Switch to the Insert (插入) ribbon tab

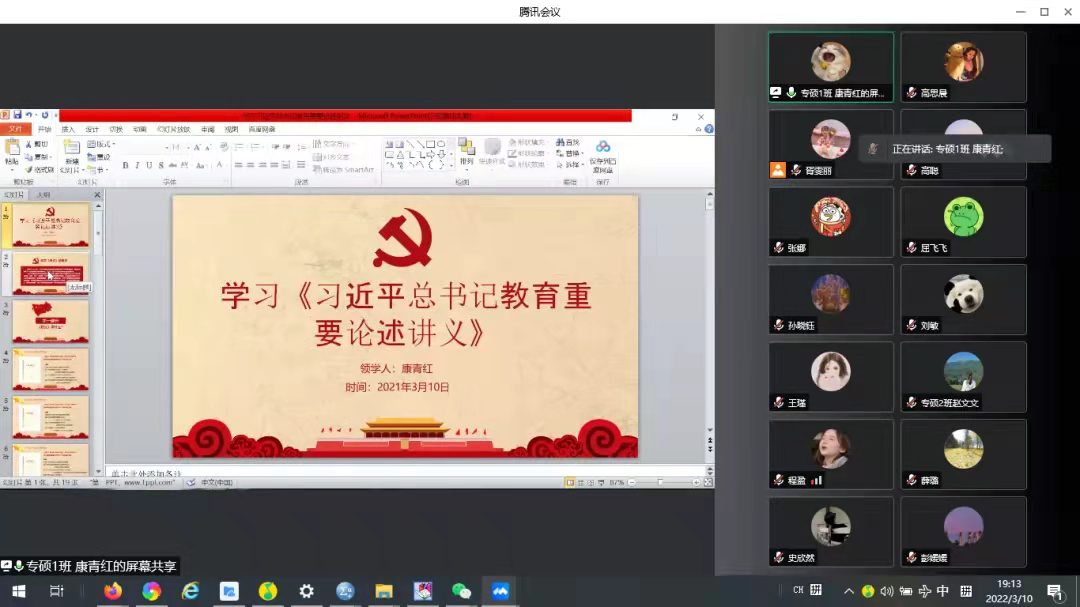point(68,129)
